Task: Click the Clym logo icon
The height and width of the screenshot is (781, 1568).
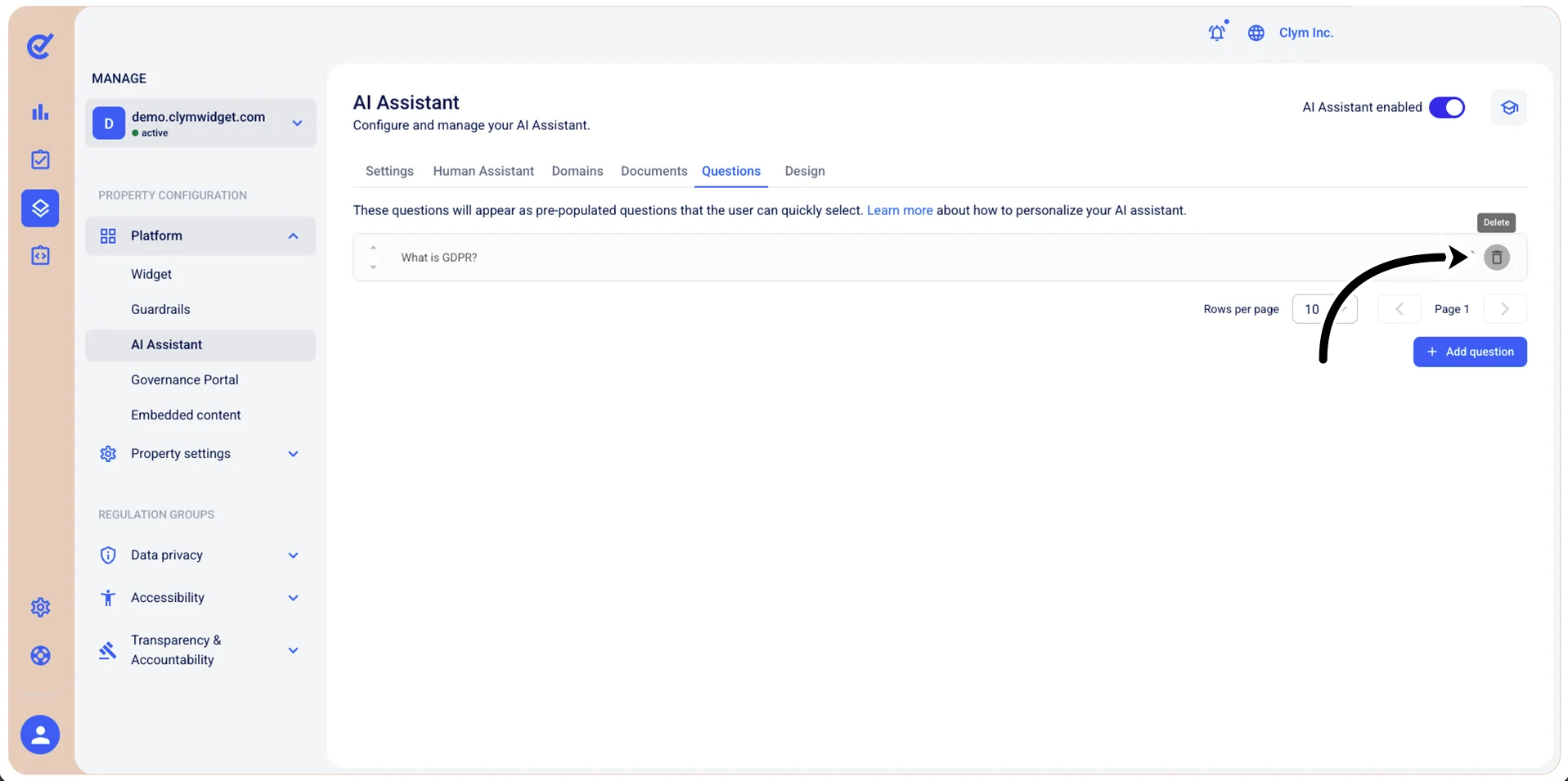Action: [x=40, y=46]
